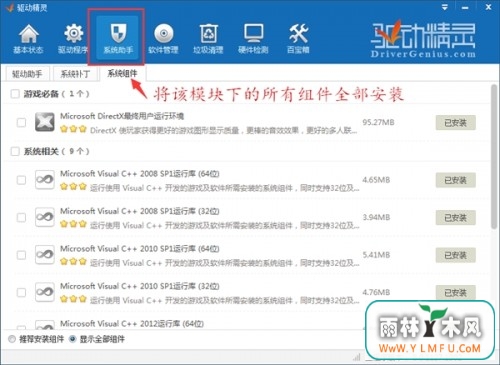Switch to the 驱动助手 tab
This screenshot has height=365, width=500.
[x=27, y=74]
